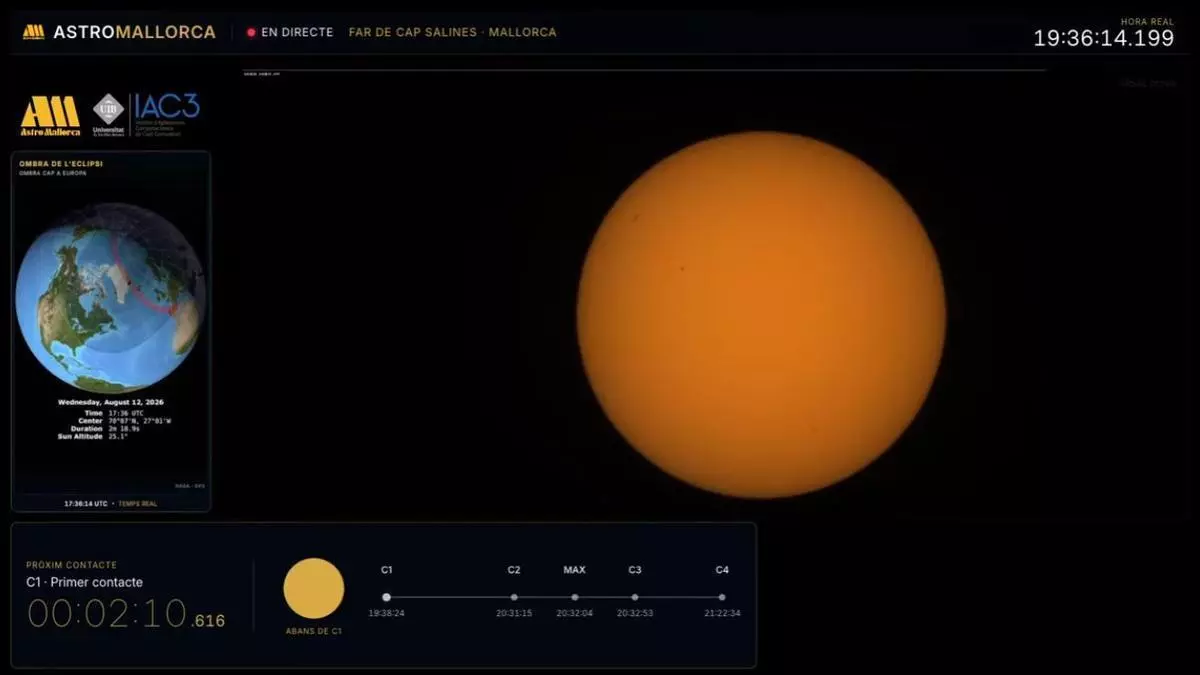Click the EN DIRECTE live label

(x=297, y=32)
